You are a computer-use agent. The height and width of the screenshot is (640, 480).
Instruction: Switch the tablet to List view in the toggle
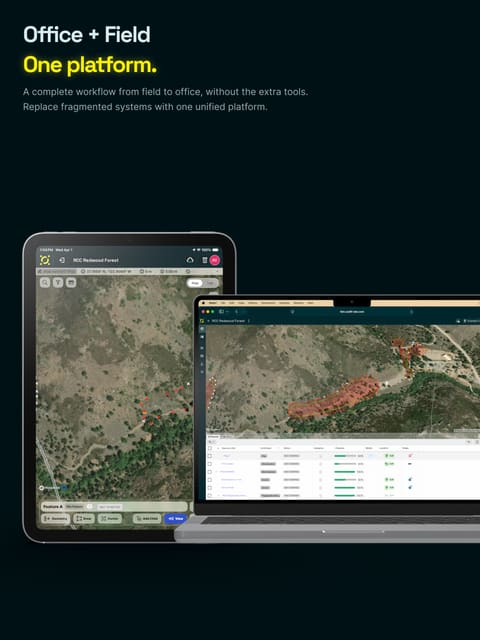[210, 283]
